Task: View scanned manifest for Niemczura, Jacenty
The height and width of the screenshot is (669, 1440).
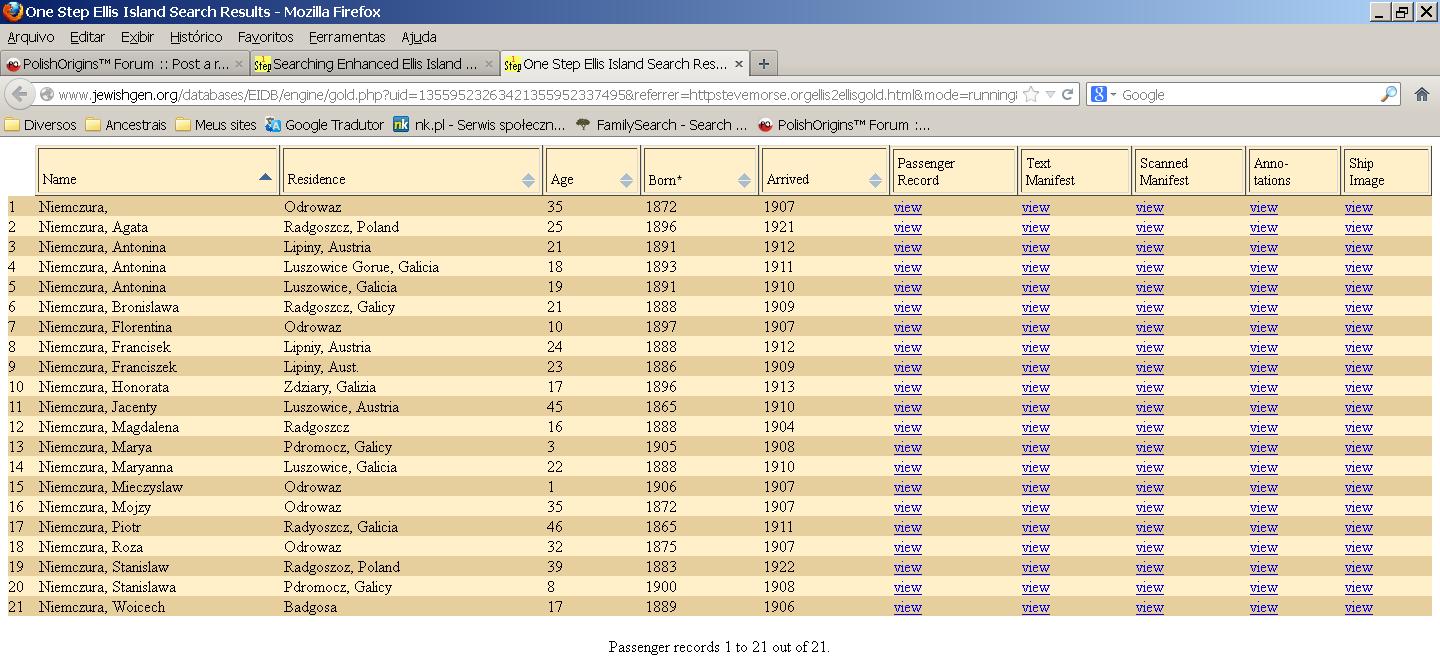Action: coord(1149,408)
